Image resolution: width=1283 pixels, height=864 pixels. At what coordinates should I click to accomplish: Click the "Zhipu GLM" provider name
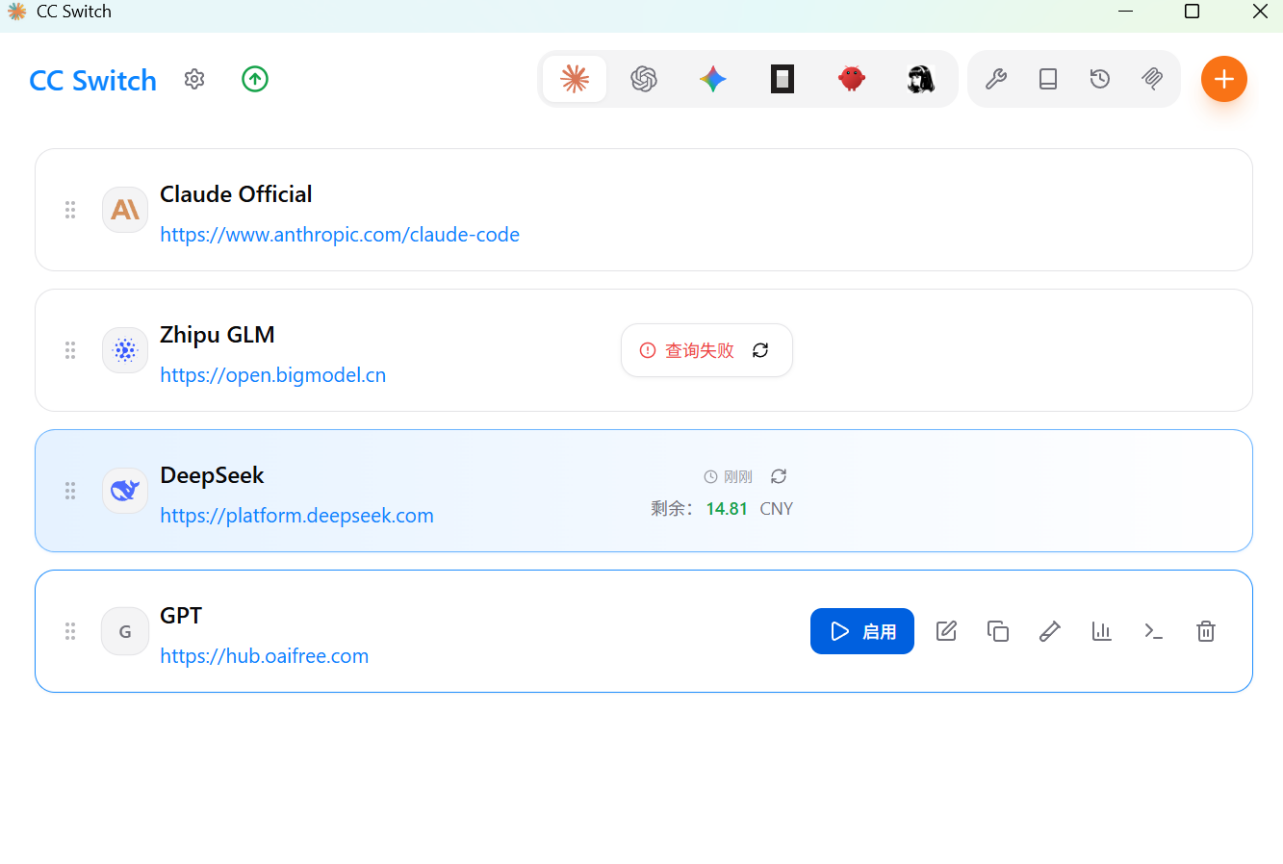click(217, 334)
